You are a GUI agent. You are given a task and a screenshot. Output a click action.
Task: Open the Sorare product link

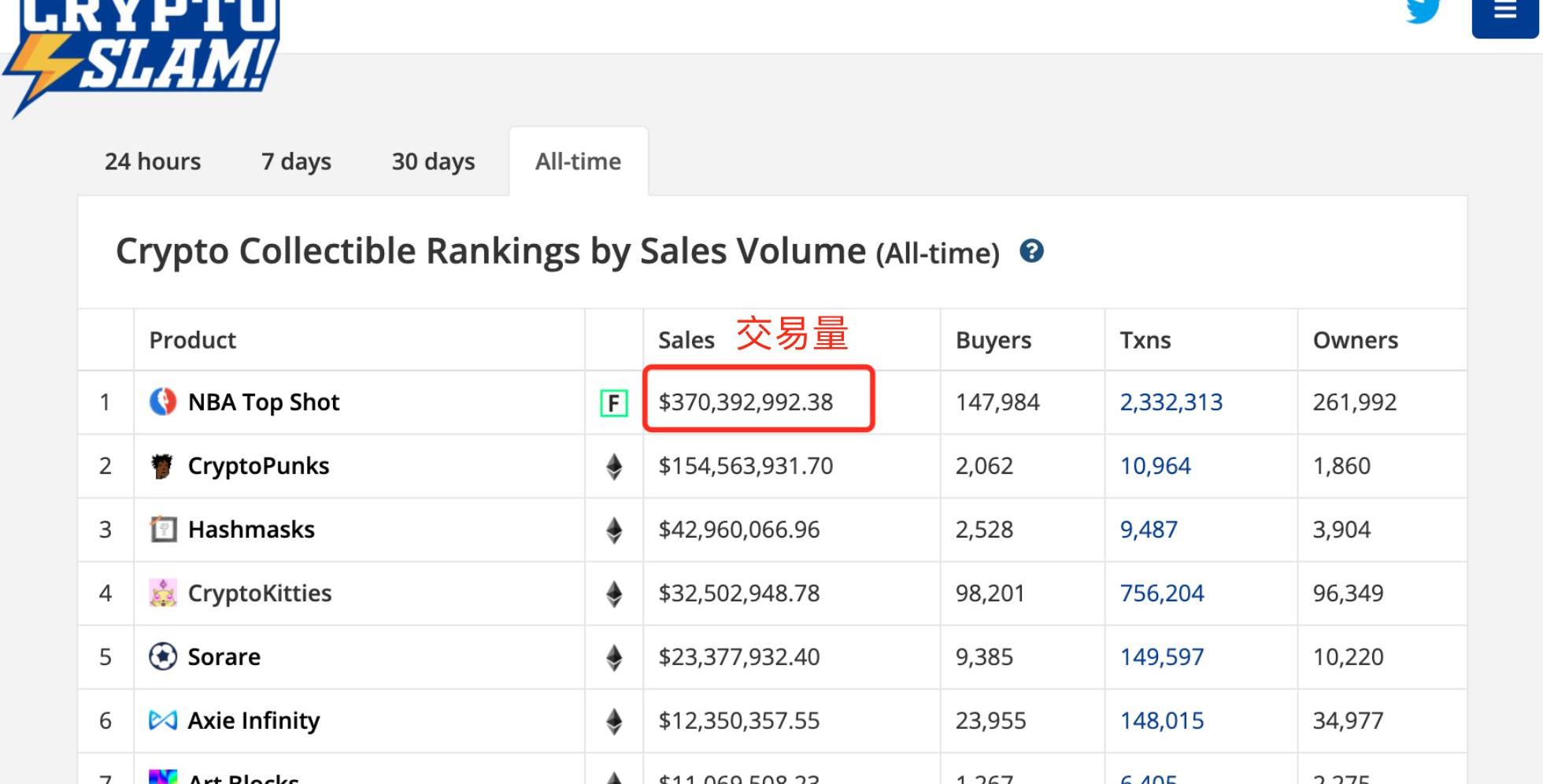[224, 657]
